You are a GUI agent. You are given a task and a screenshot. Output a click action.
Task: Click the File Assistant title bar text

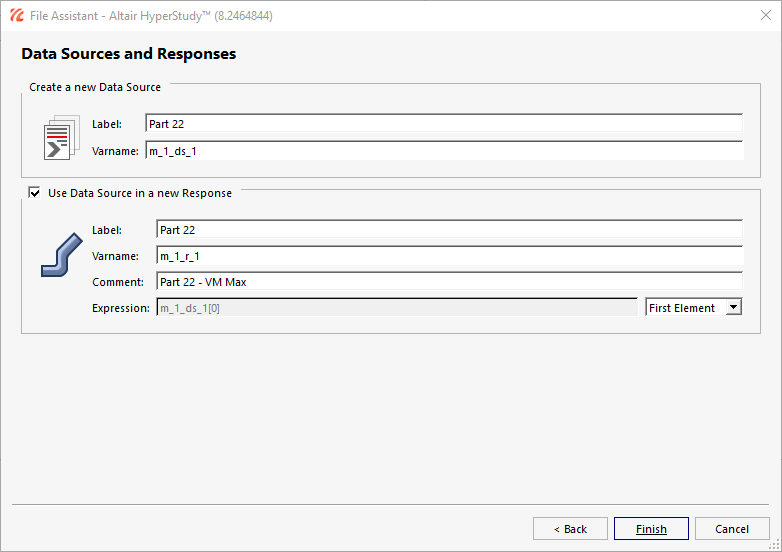coord(151,16)
